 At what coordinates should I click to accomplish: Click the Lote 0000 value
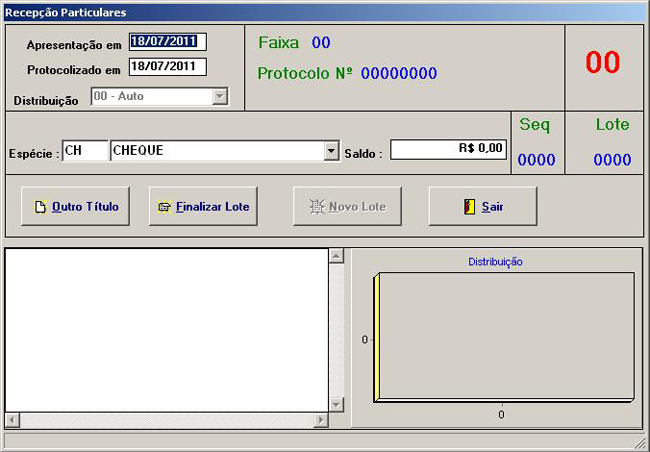coord(612,160)
